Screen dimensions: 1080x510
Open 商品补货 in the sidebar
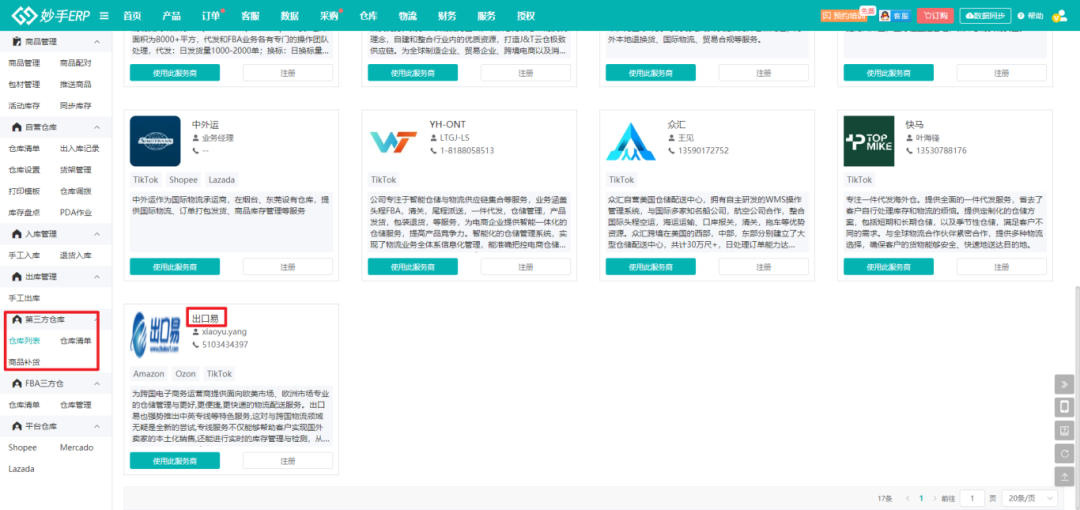pyautogui.click(x=24, y=363)
